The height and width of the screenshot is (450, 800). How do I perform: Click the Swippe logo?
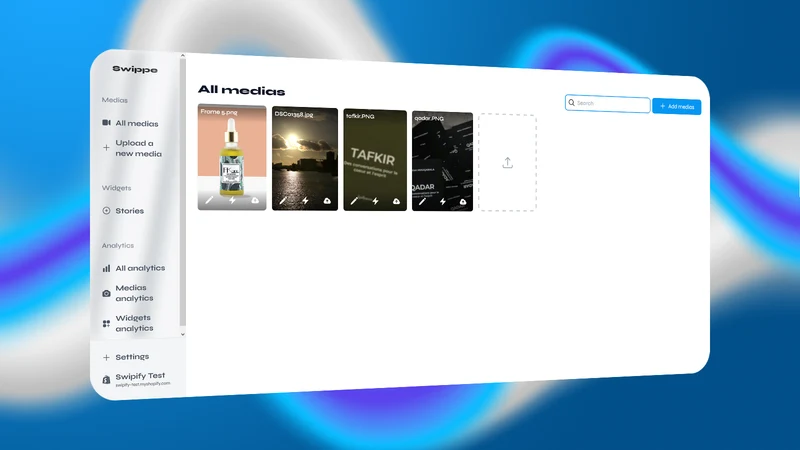click(x=135, y=69)
